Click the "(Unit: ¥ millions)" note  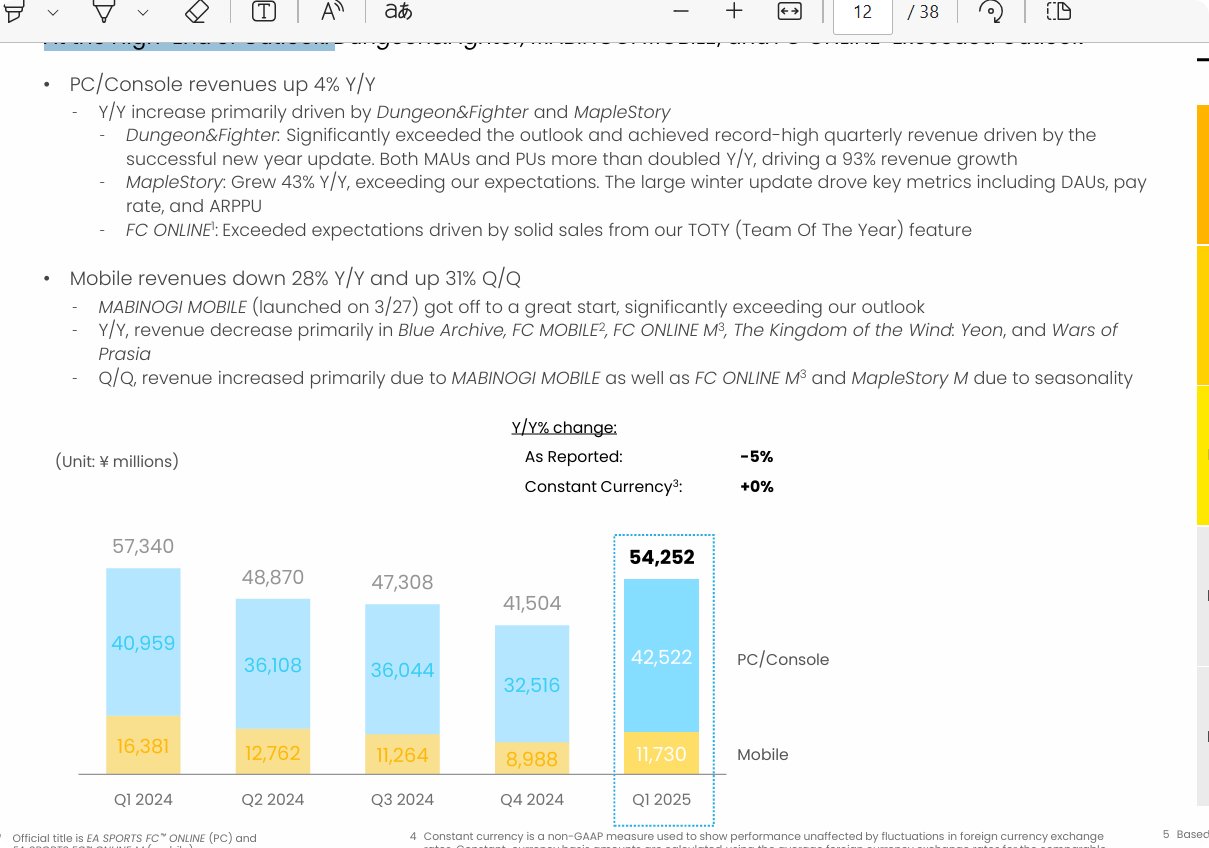click(117, 461)
